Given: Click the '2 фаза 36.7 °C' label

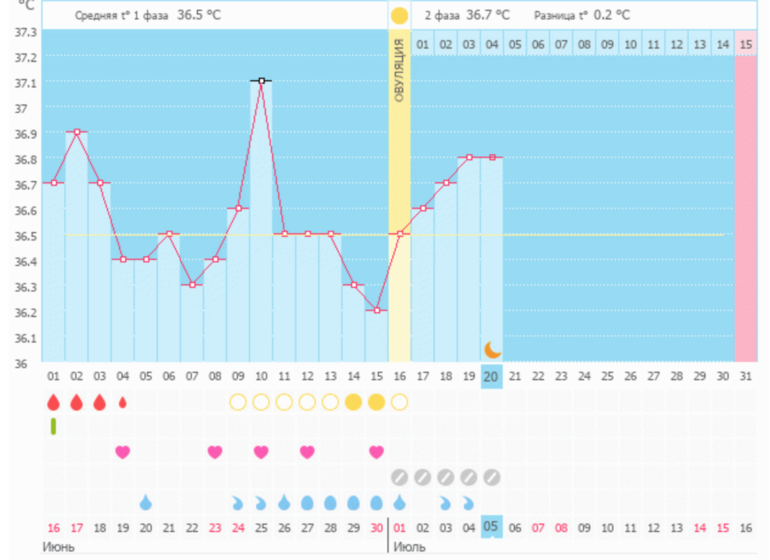Looking at the screenshot, I should point(466,15).
